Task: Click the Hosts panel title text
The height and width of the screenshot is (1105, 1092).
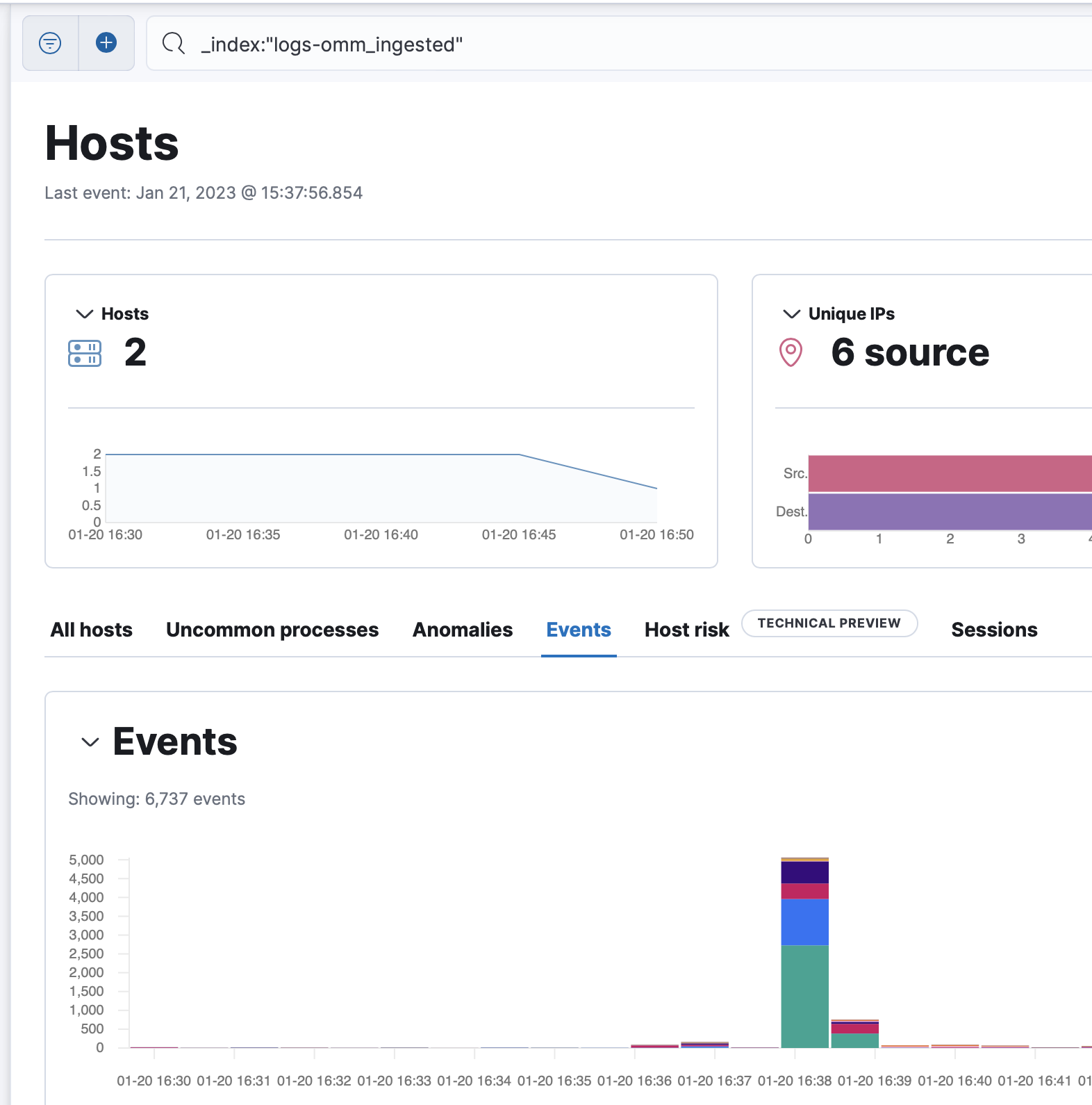Action: point(125,314)
